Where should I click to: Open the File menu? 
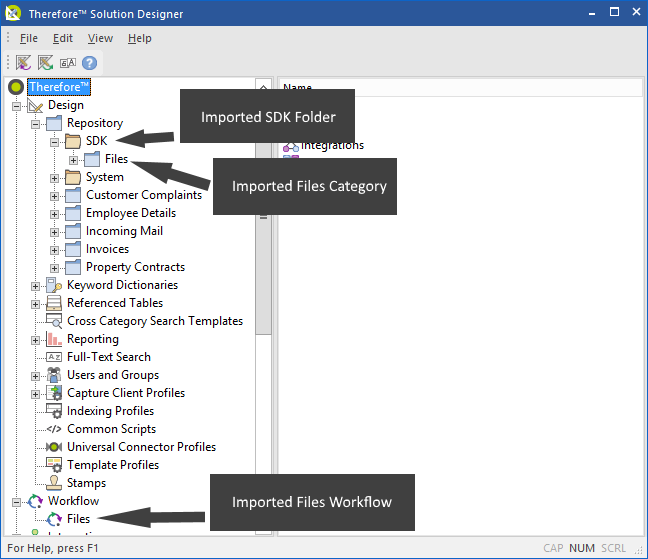(x=28, y=38)
